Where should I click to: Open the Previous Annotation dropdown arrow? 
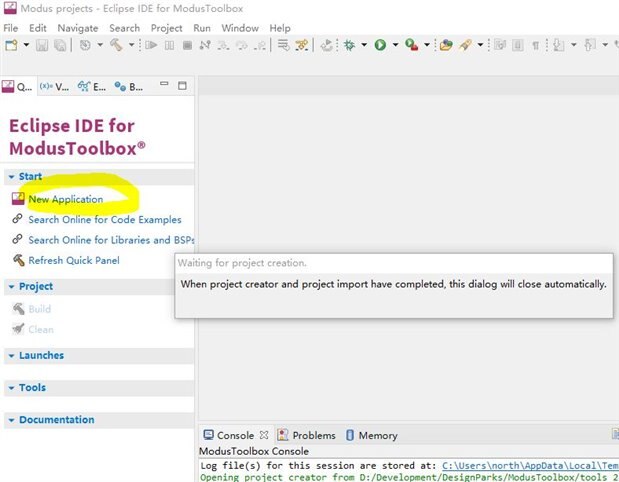(x=605, y=45)
